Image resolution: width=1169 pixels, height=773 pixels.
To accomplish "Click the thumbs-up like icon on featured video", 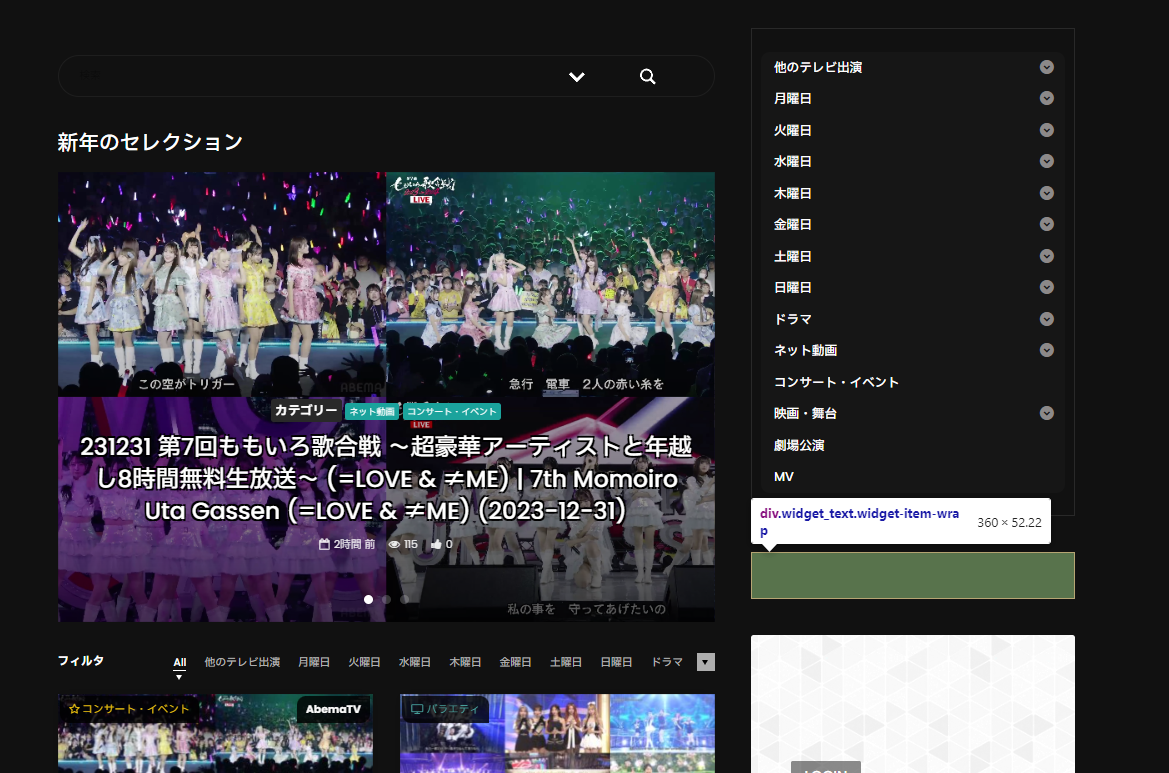I will pos(438,544).
